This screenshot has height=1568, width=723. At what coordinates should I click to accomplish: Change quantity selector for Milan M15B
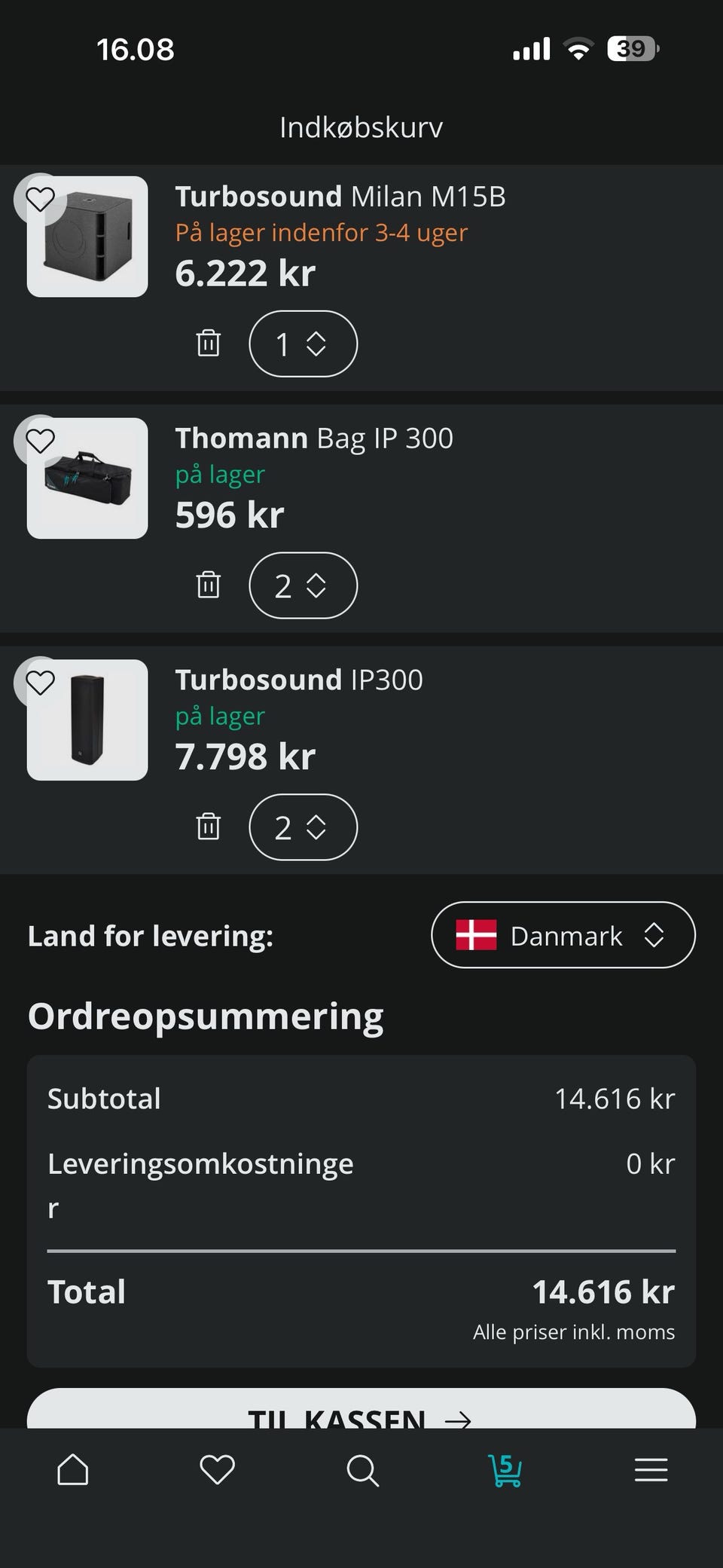[x=303, y=344]
